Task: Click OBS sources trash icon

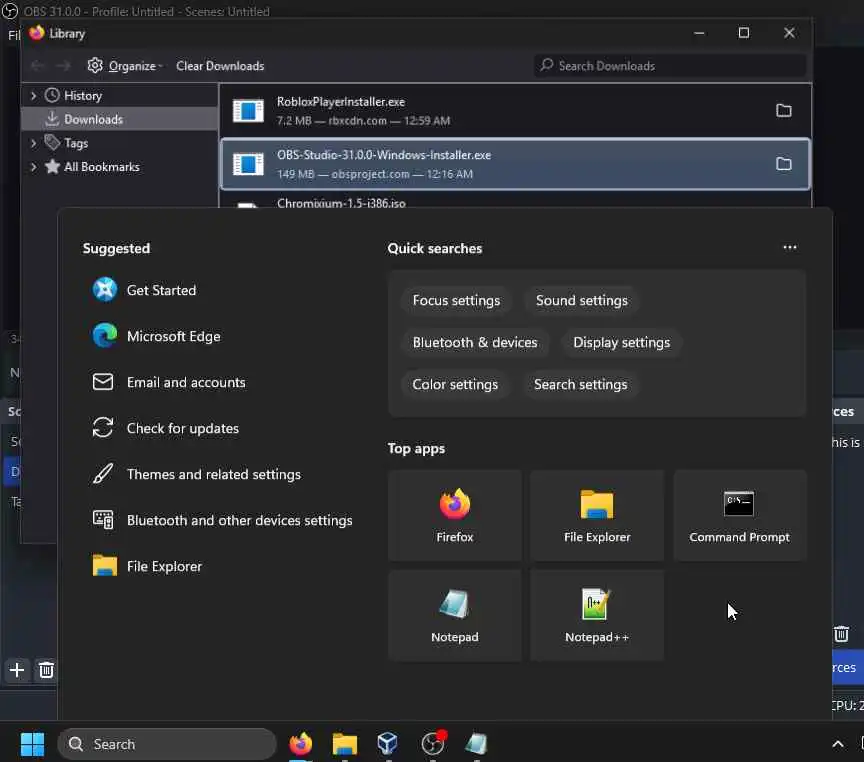Action: tap(841, 634)
